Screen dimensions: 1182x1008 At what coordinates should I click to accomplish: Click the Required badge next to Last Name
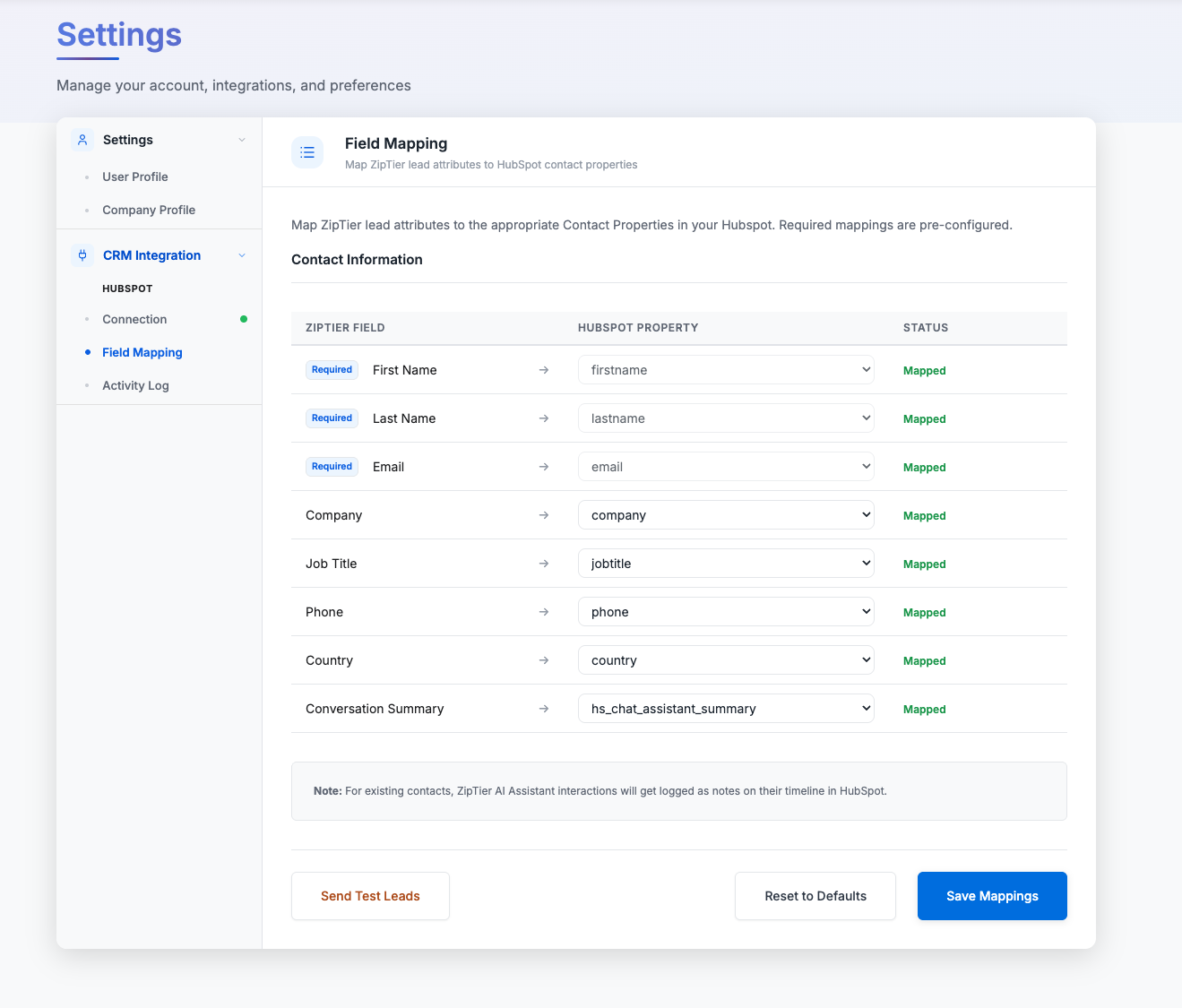coord(332,418)
